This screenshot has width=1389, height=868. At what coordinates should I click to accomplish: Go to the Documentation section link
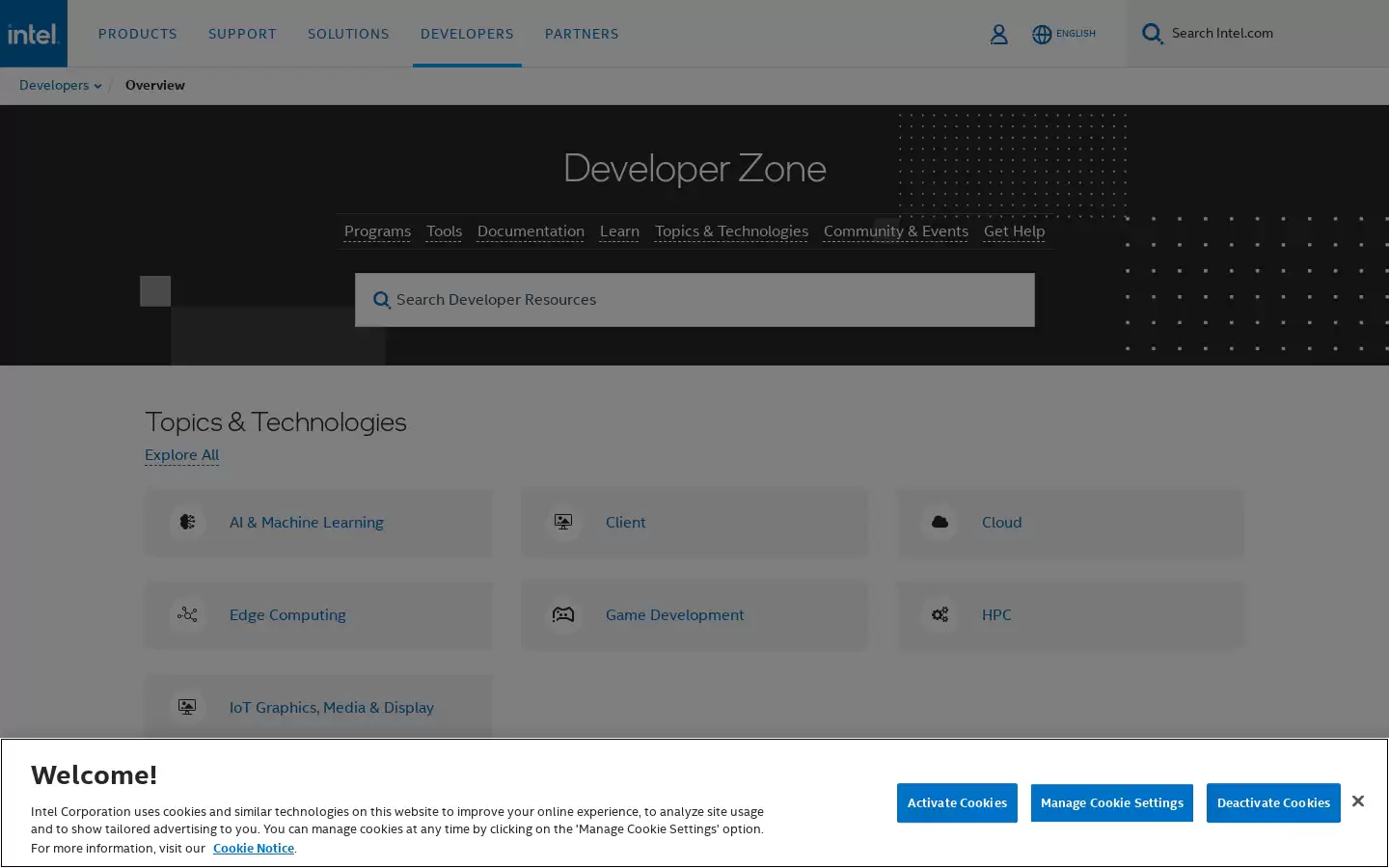(531, 231)
